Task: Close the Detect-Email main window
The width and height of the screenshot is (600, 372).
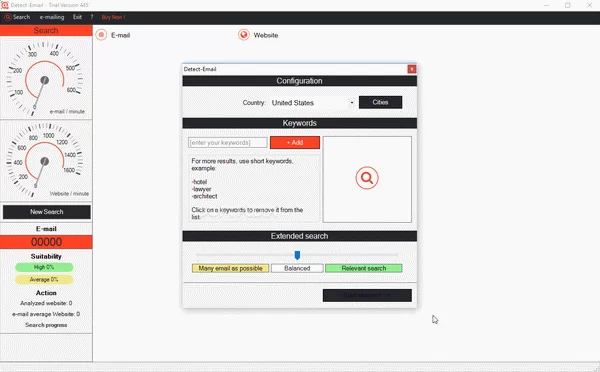Action: [589, 5]
